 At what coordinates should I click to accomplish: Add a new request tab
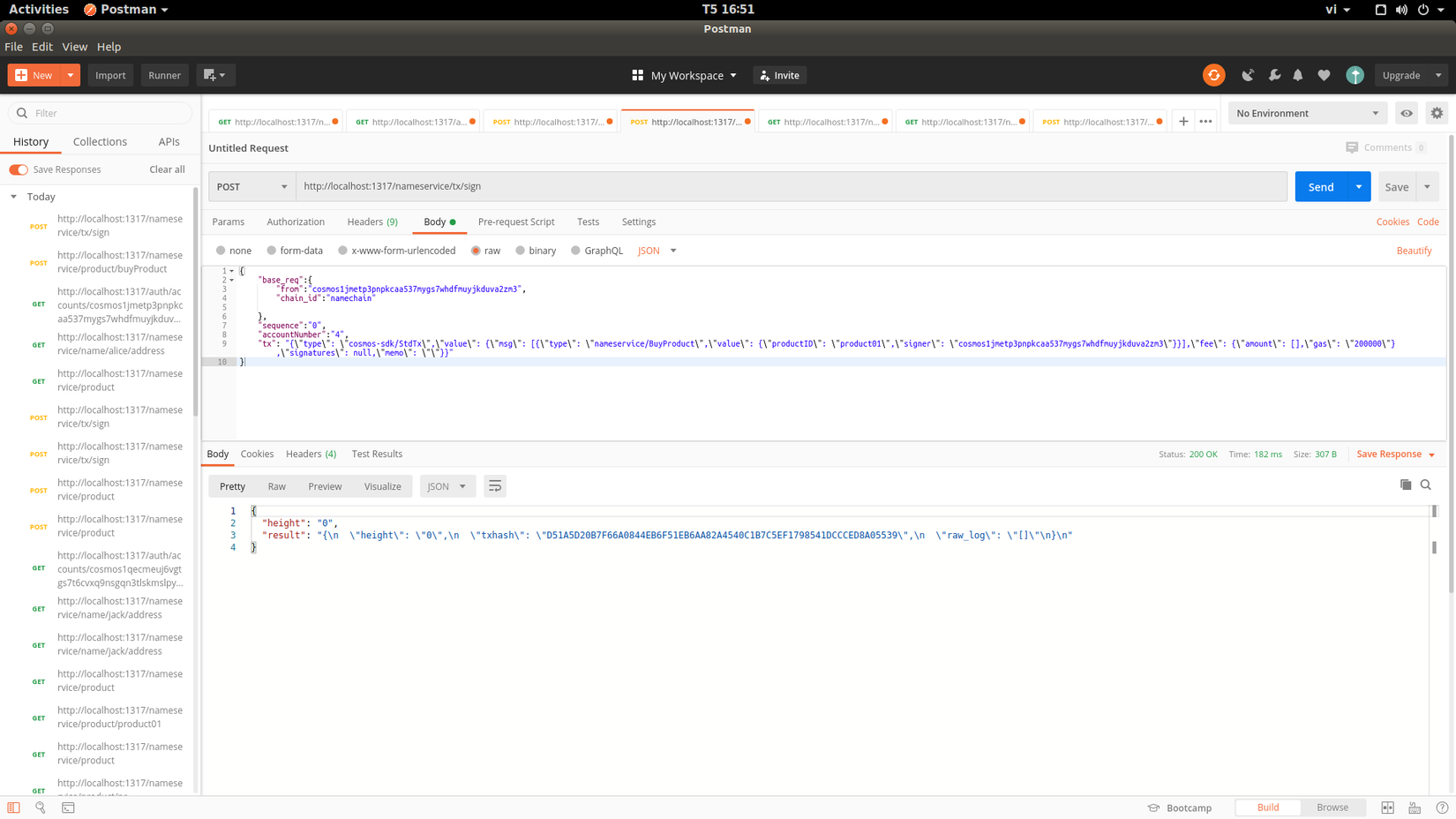pos(1183,122)
